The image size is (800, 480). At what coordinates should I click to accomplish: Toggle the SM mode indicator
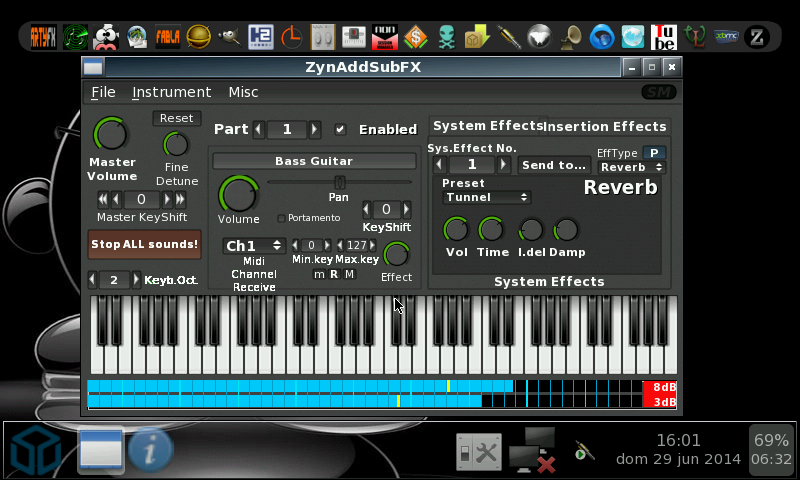click(x=658, y=92)
